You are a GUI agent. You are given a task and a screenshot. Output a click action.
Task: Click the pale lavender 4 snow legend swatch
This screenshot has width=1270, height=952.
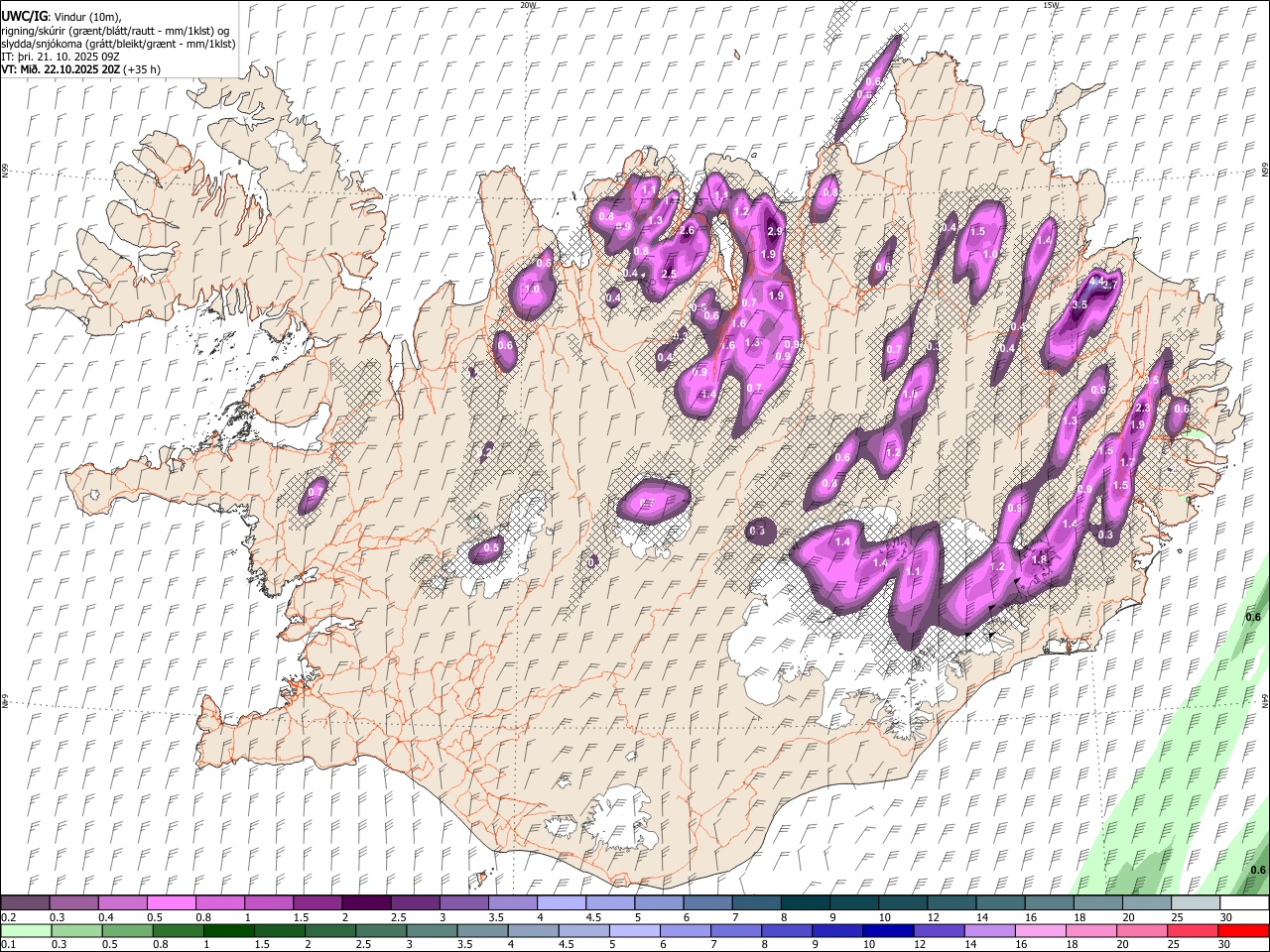click(560, 903)
